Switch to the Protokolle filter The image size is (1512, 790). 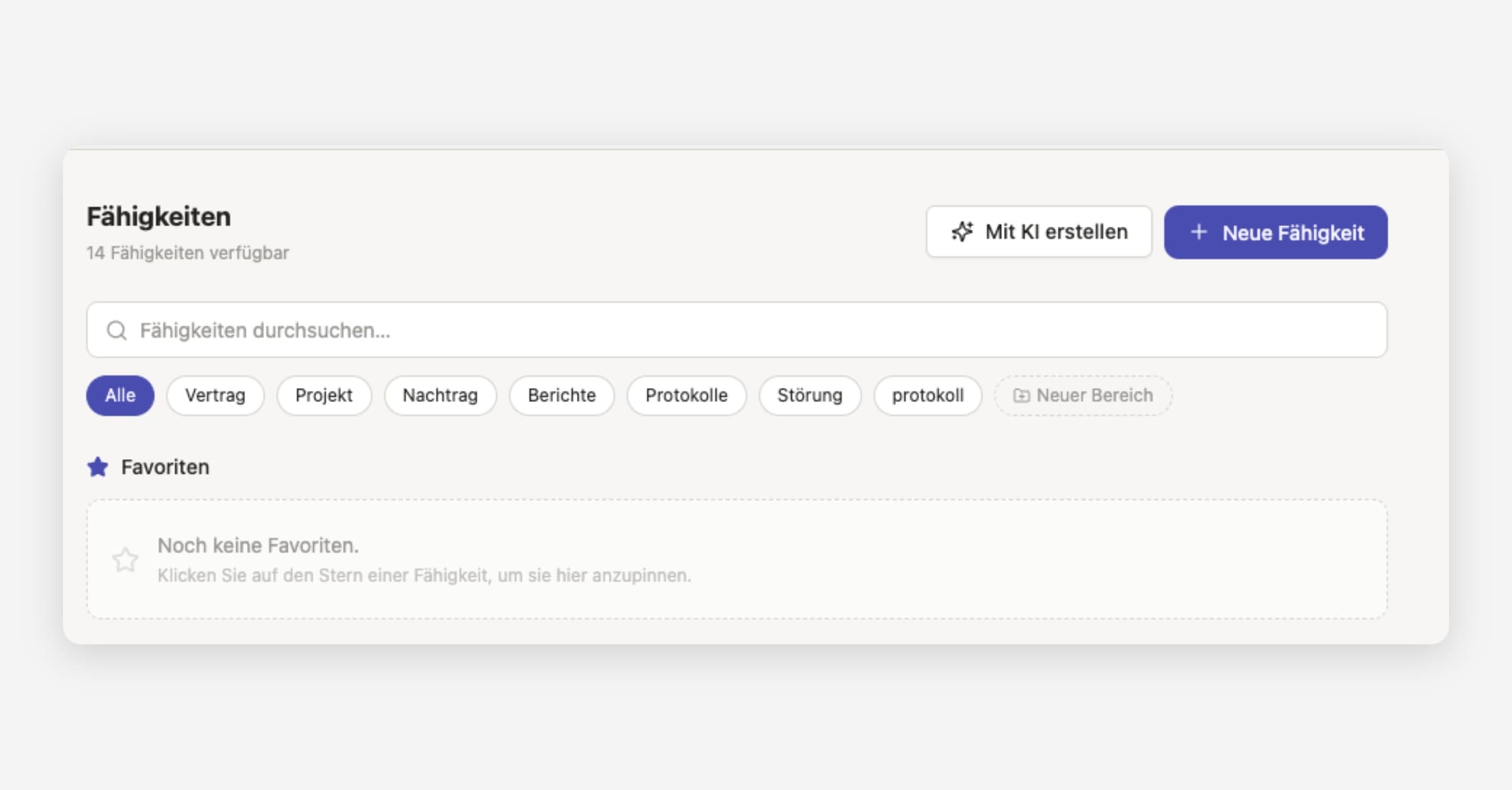687,396
